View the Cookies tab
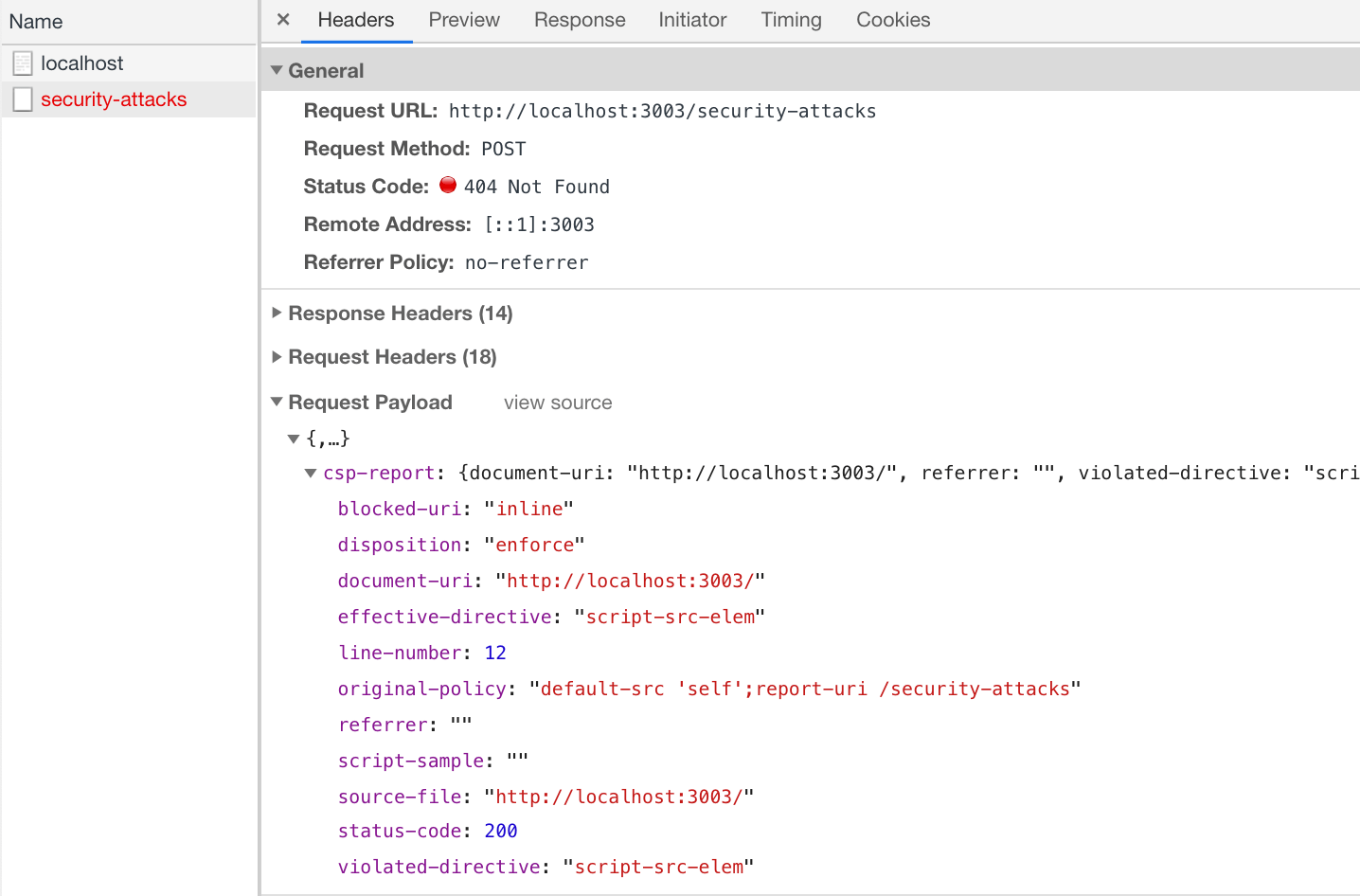This screenshot has width=1360, height=896. tap(892, 19)
